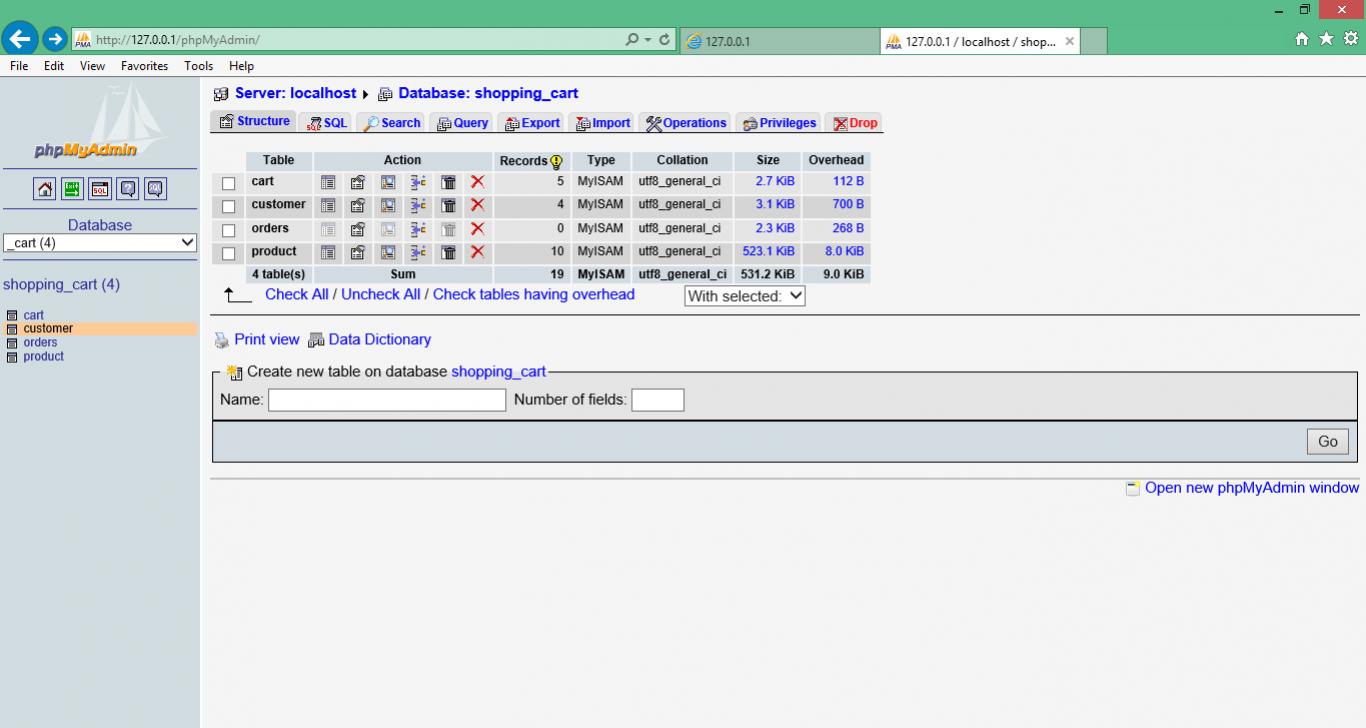Empty the product table trash icon
Viewport: 1366px width, 728px height.
[x=449, y=252]
